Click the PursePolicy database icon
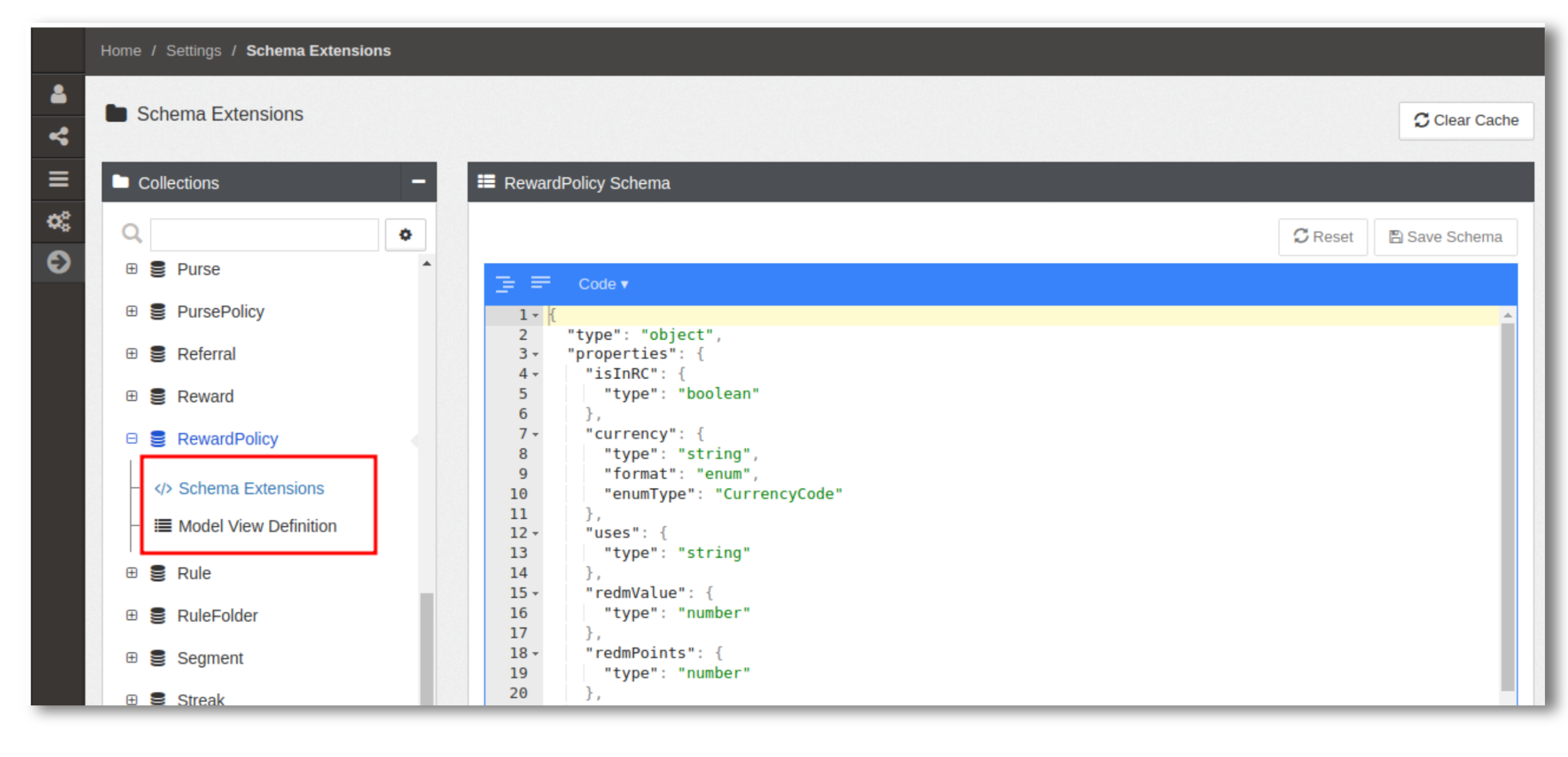The width and height of the screenshot is (1568, 757). tap(158, 312)
